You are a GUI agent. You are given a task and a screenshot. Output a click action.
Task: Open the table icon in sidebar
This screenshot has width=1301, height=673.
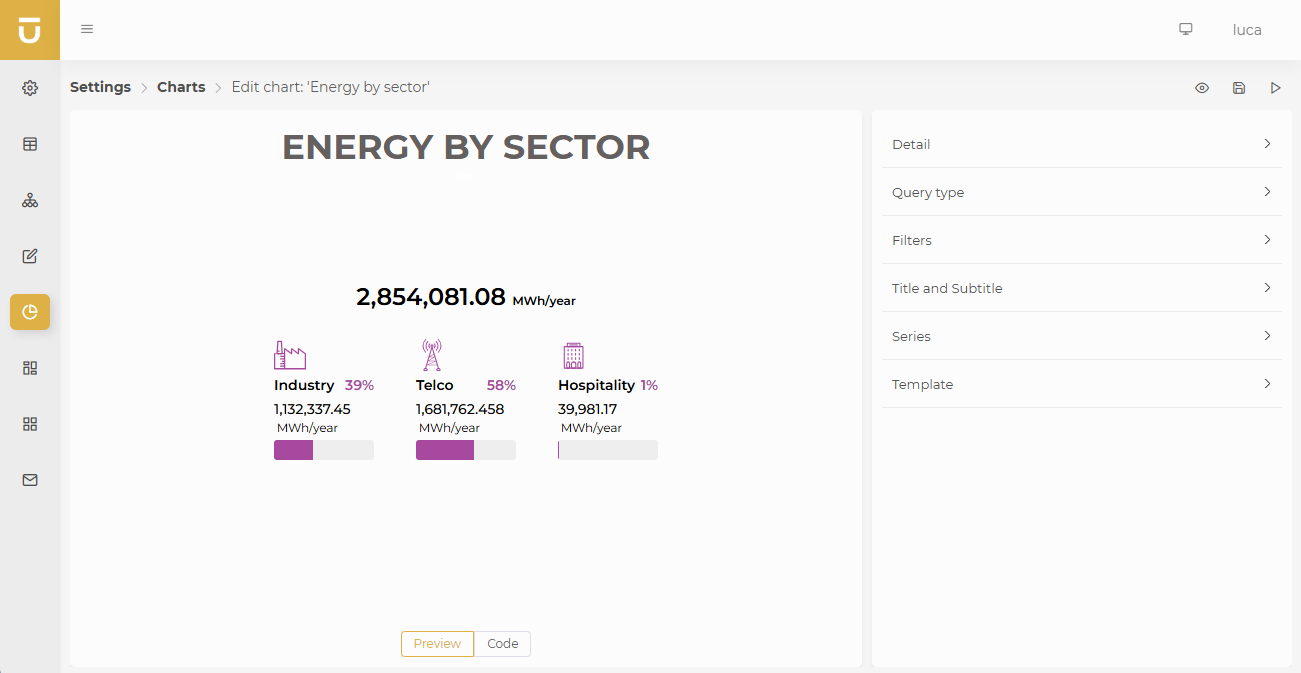pos(30,144)
